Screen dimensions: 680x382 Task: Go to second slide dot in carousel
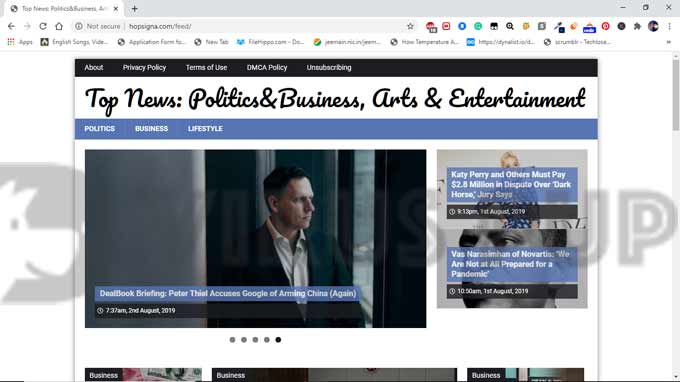coord(244,340)
